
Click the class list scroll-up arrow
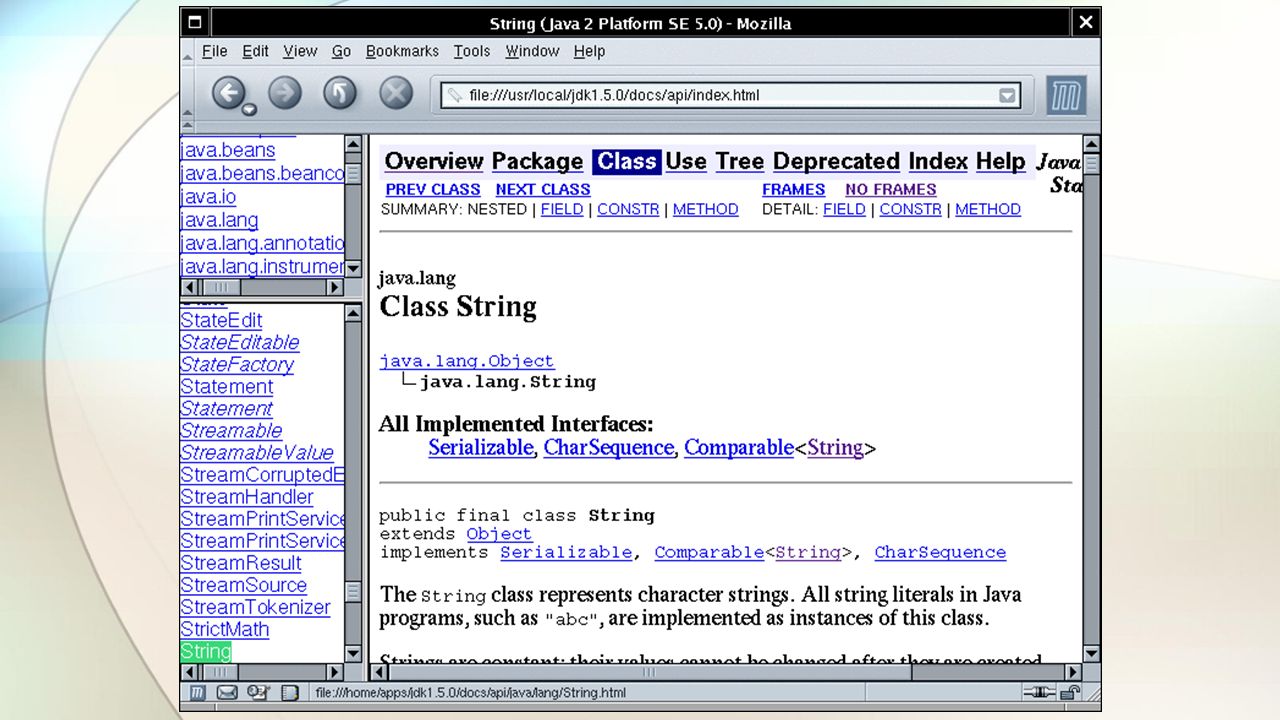pos(353,313)
